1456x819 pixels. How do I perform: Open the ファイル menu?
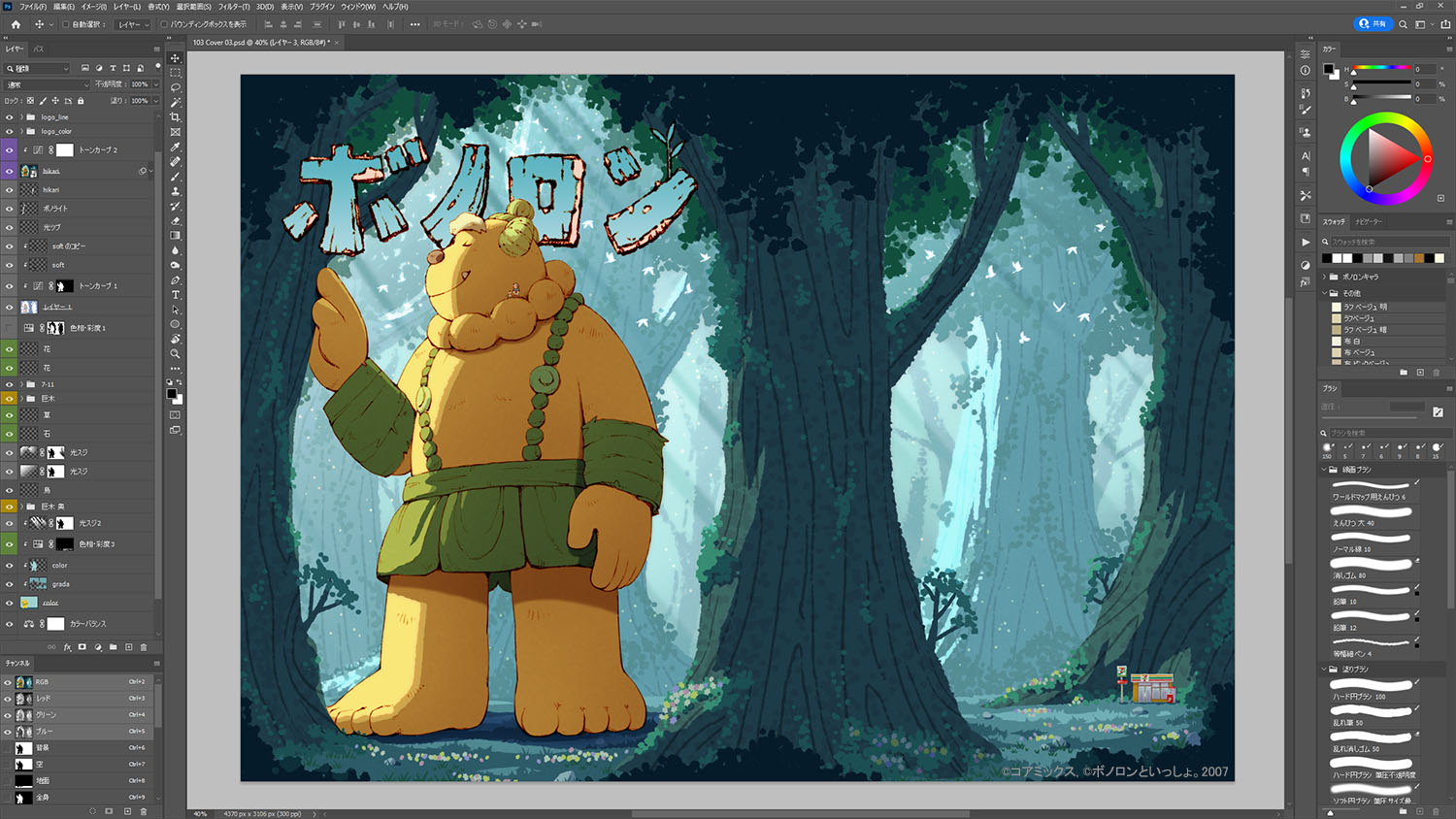coord(33,7)
